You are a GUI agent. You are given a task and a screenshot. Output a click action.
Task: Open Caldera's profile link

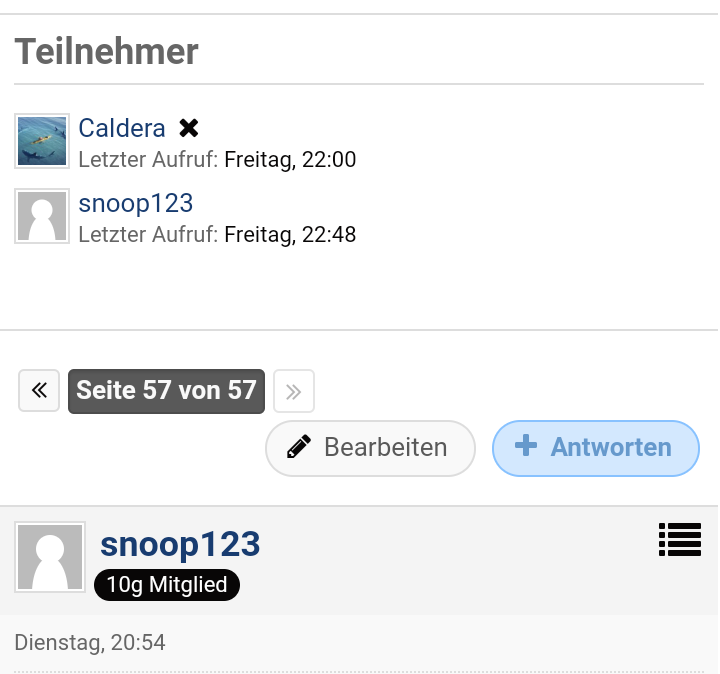click(122, 128)
